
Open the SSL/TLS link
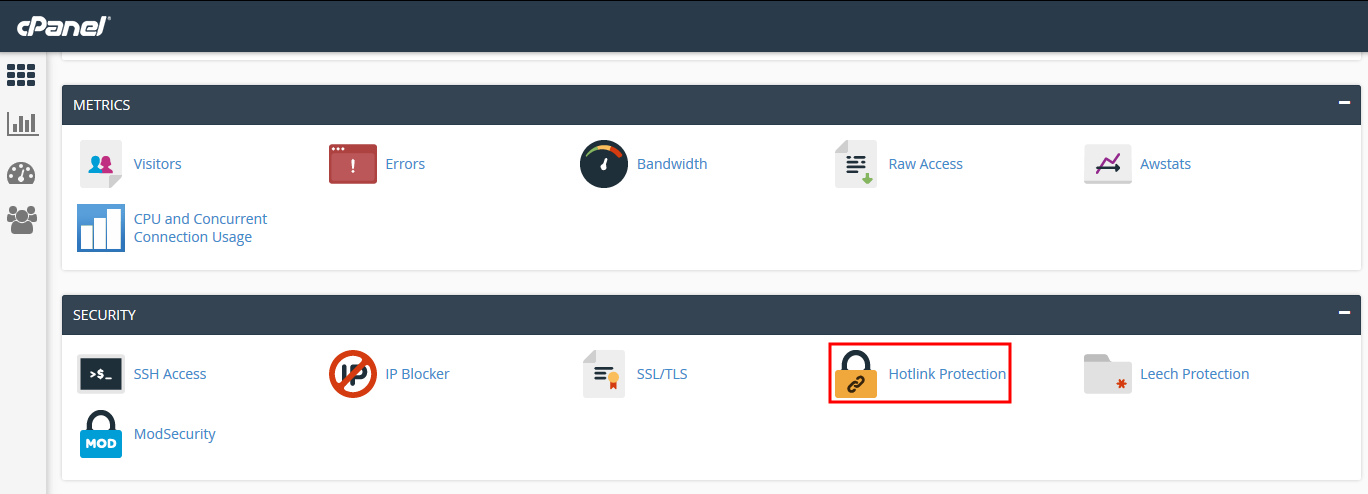tap(661, 374)
